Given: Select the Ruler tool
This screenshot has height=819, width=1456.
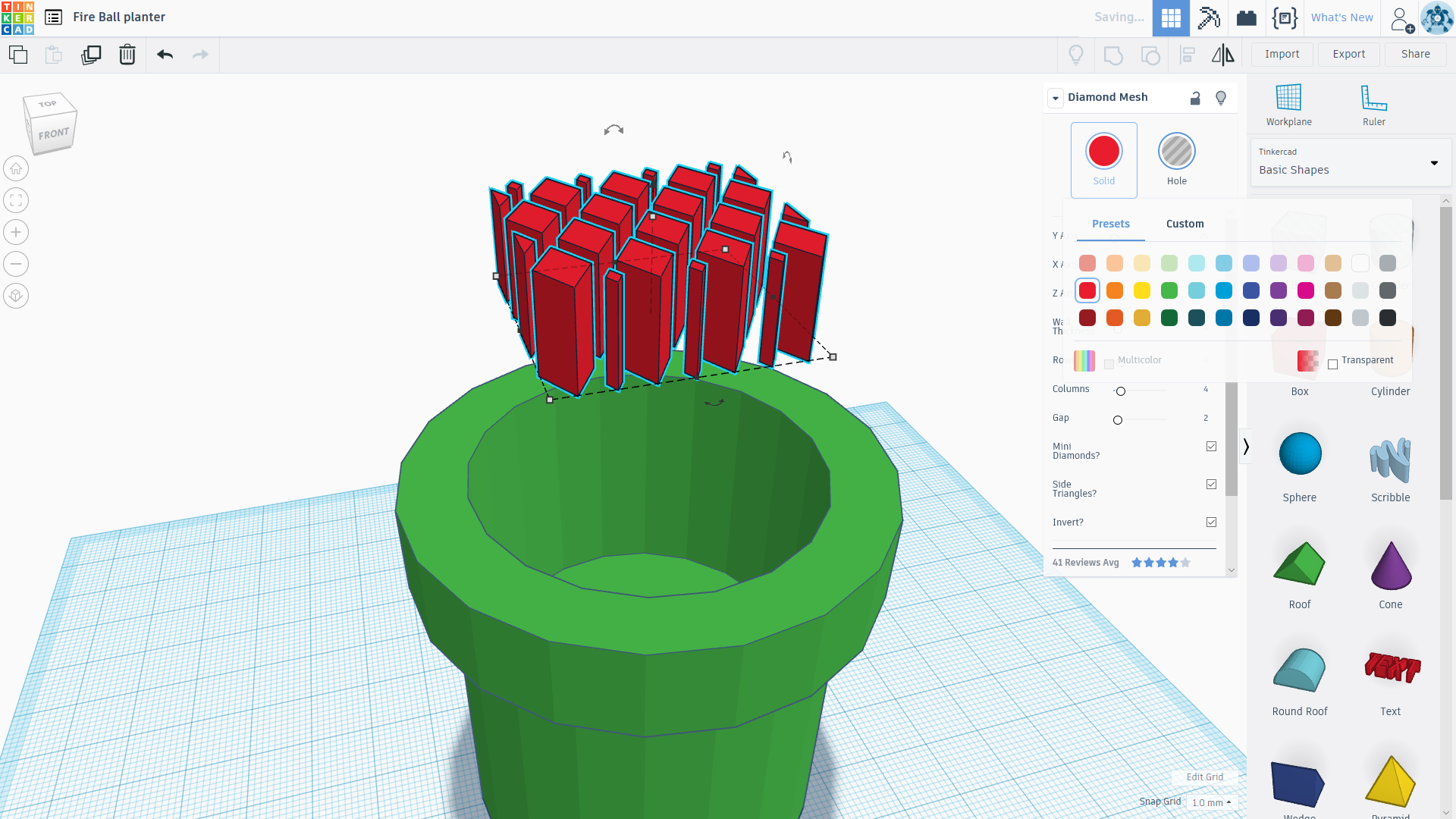Looking at the screenshot, I should (1373, 105).
